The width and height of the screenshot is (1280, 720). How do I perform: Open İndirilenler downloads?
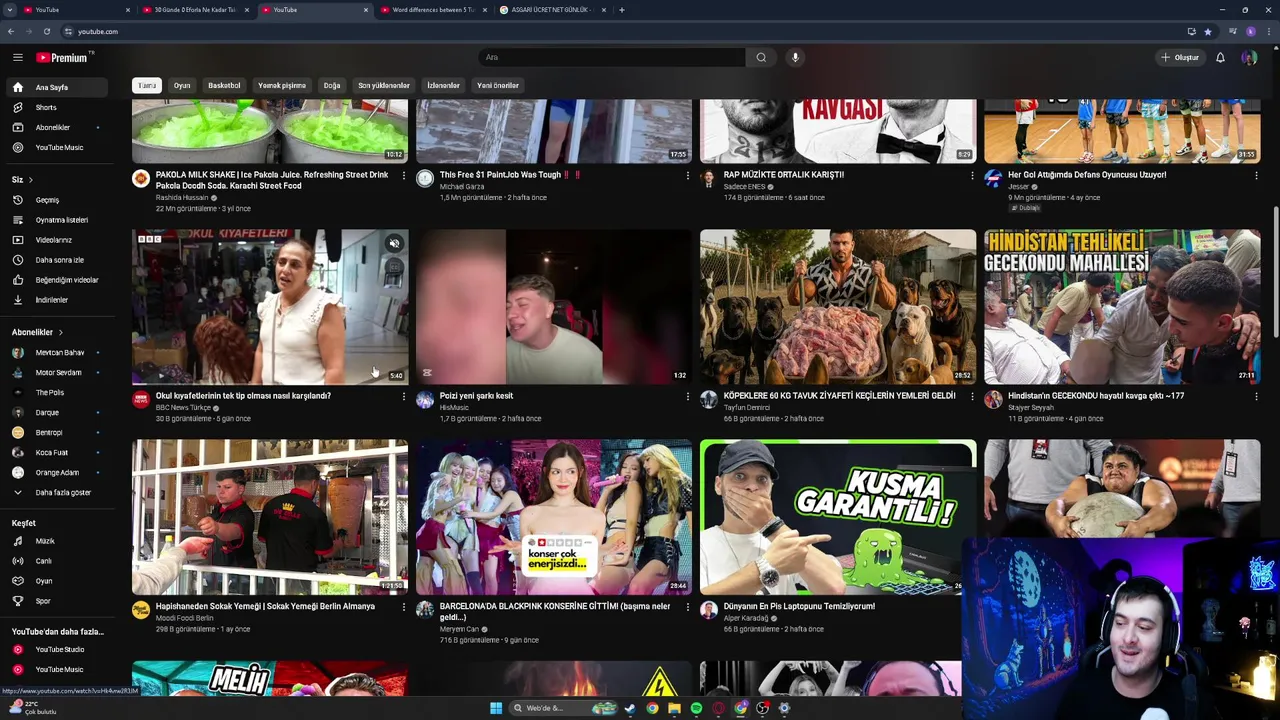pos(56,300)
